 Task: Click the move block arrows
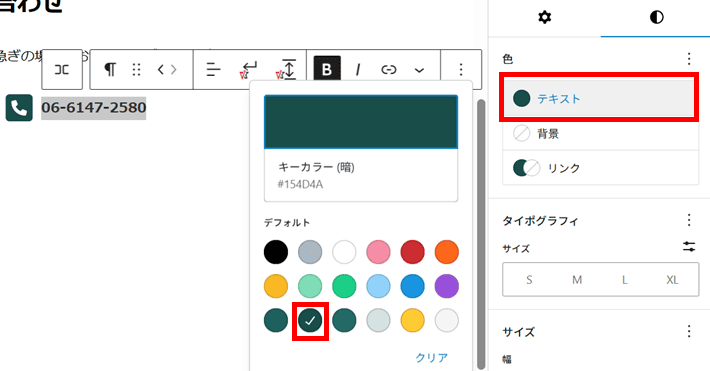point(167,69)
